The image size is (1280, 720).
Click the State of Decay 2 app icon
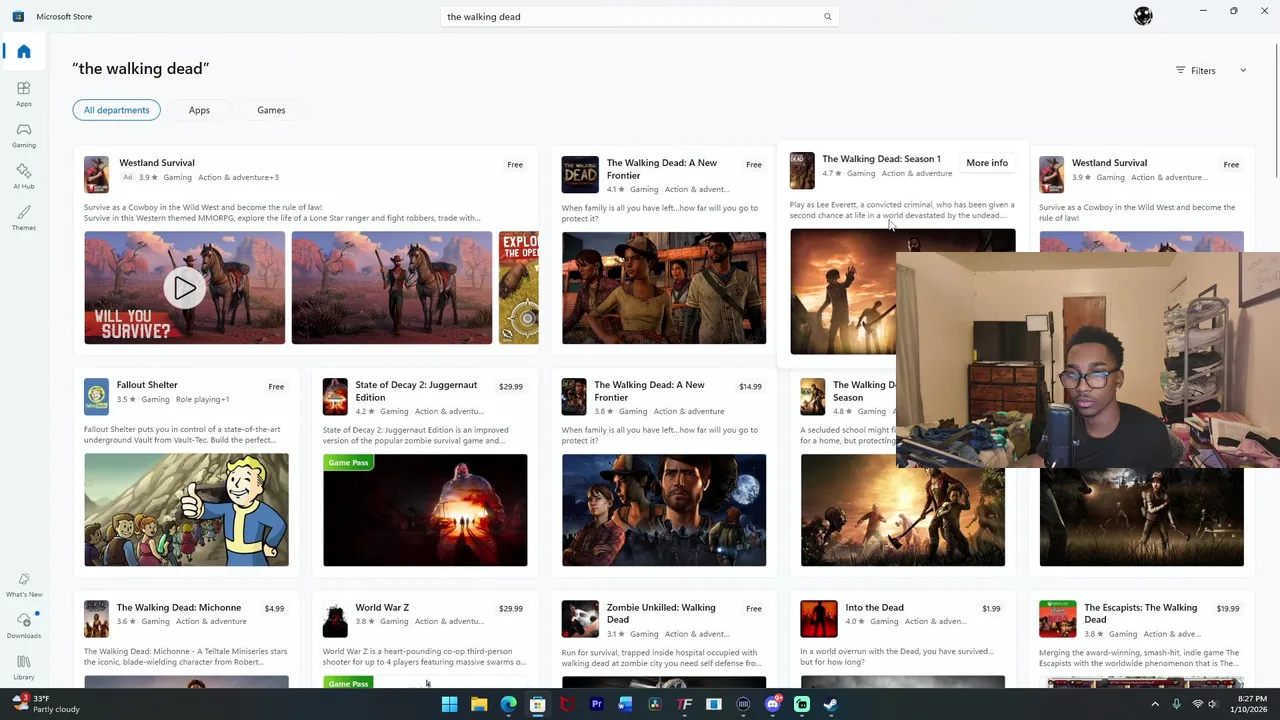point(335,396)
